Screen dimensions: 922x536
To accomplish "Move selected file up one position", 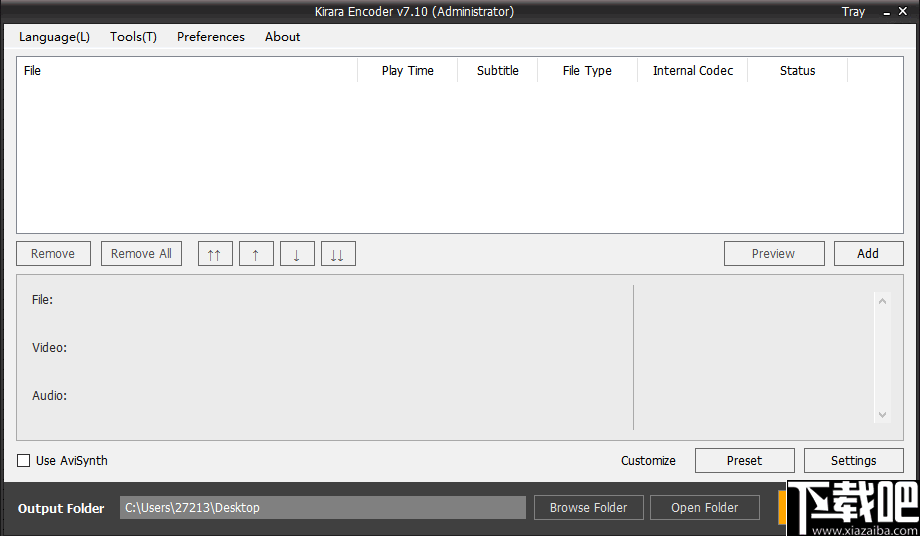I will [256, 254].
